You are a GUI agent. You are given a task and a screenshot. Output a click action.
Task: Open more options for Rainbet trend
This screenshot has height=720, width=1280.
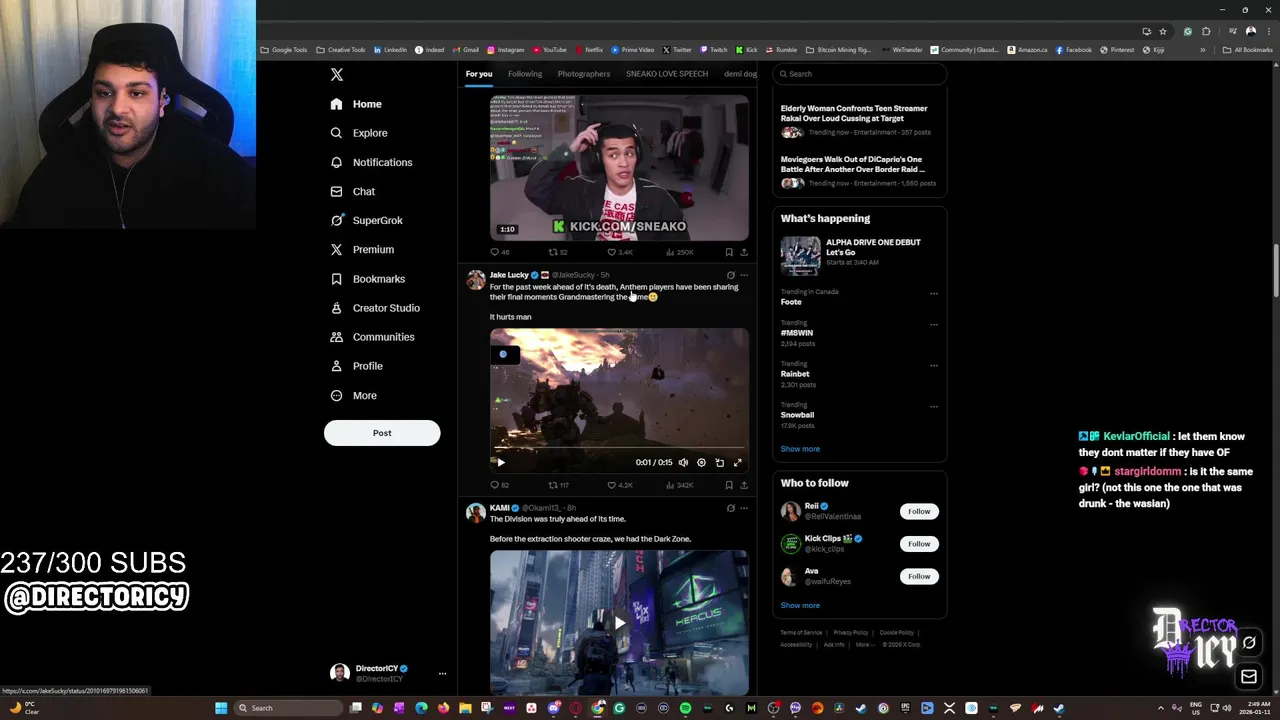tap(934, 366)
